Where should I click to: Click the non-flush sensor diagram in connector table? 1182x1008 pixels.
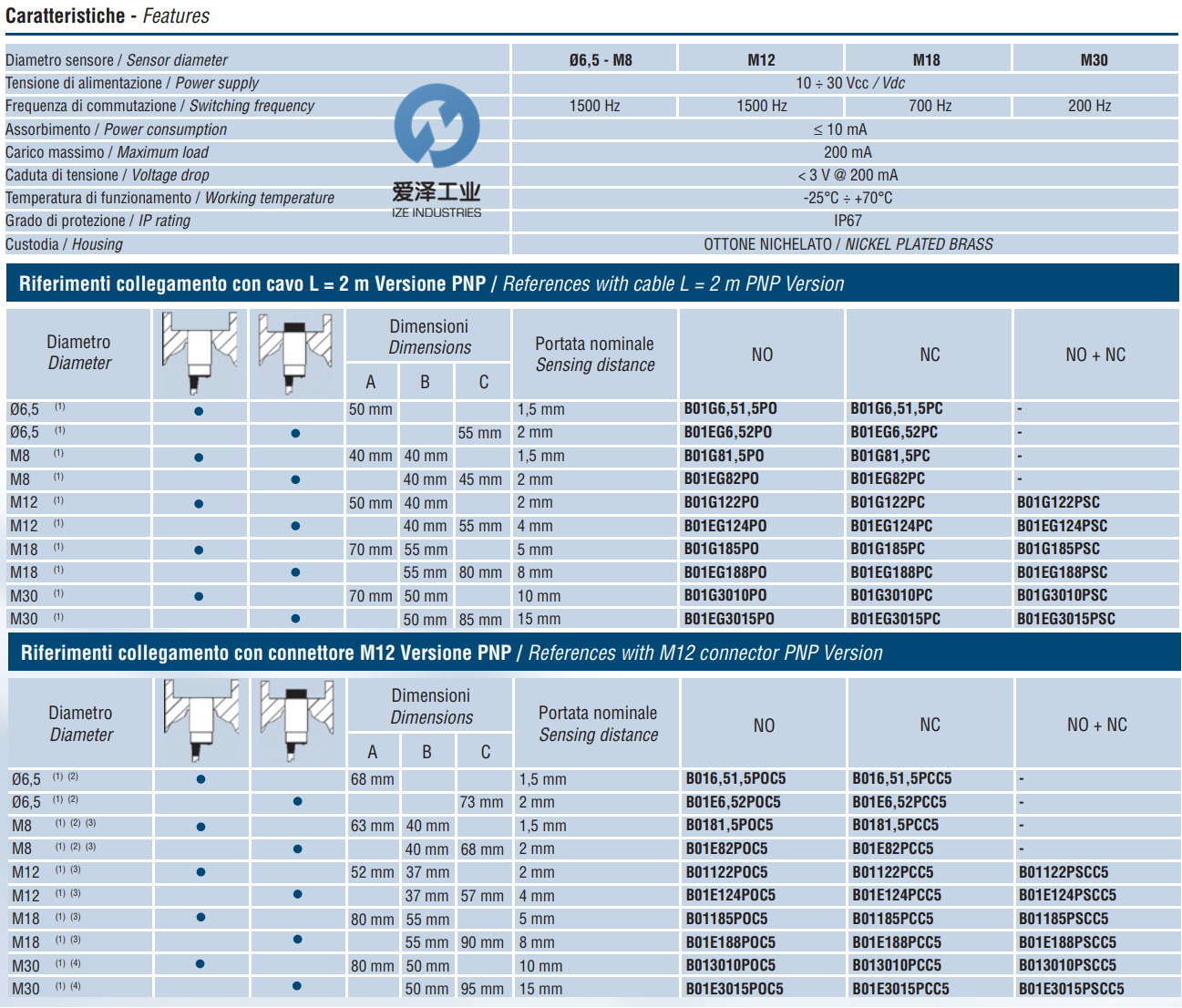297,721
